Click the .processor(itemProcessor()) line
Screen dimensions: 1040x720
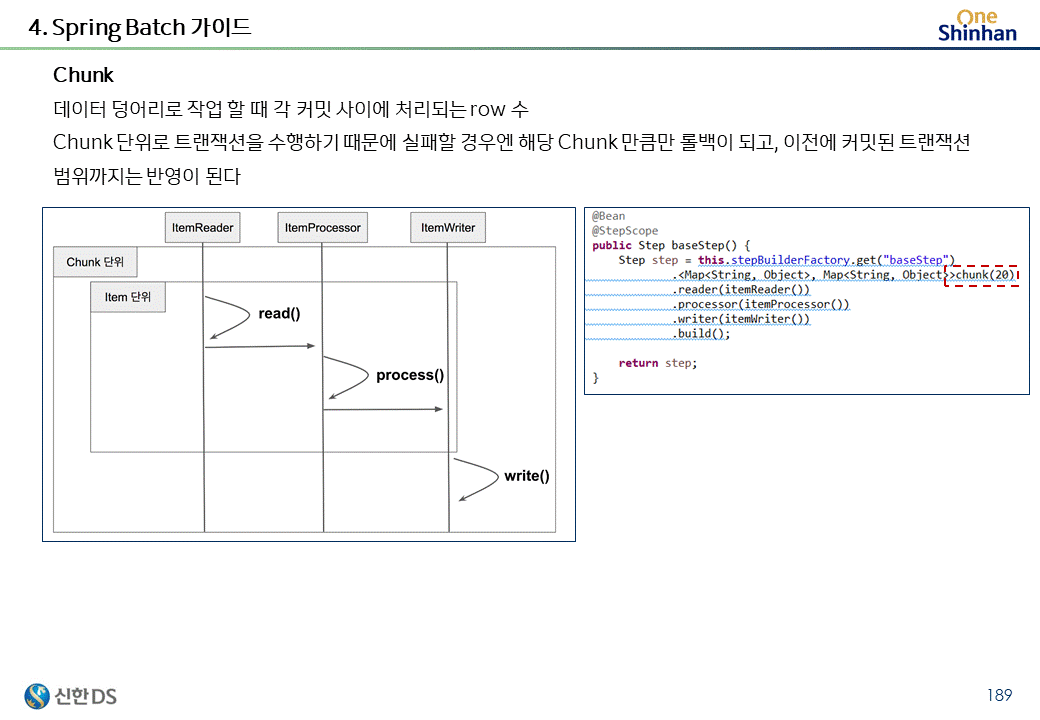click(x=760, y=304)
